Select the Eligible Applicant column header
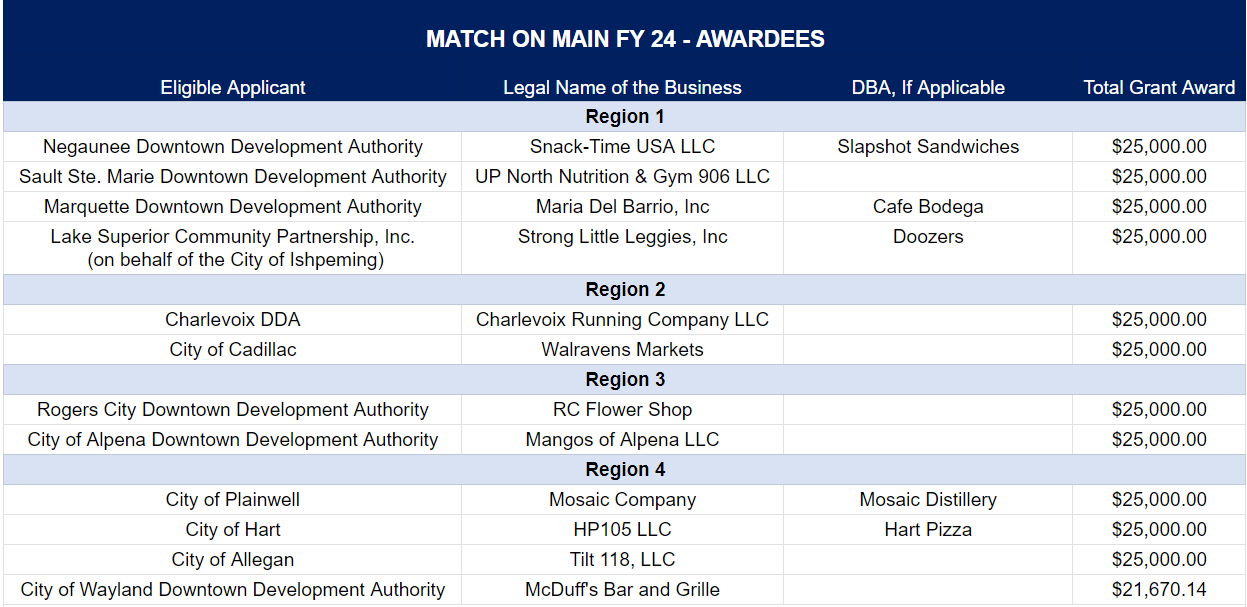This screenshot has height=607, width=1247. point(233,88)
